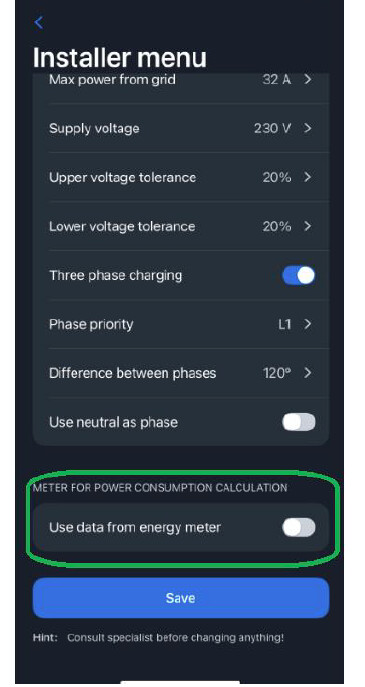Tap the Lower voltage tolerance label
365x687 pixels.
coord(122,227)
